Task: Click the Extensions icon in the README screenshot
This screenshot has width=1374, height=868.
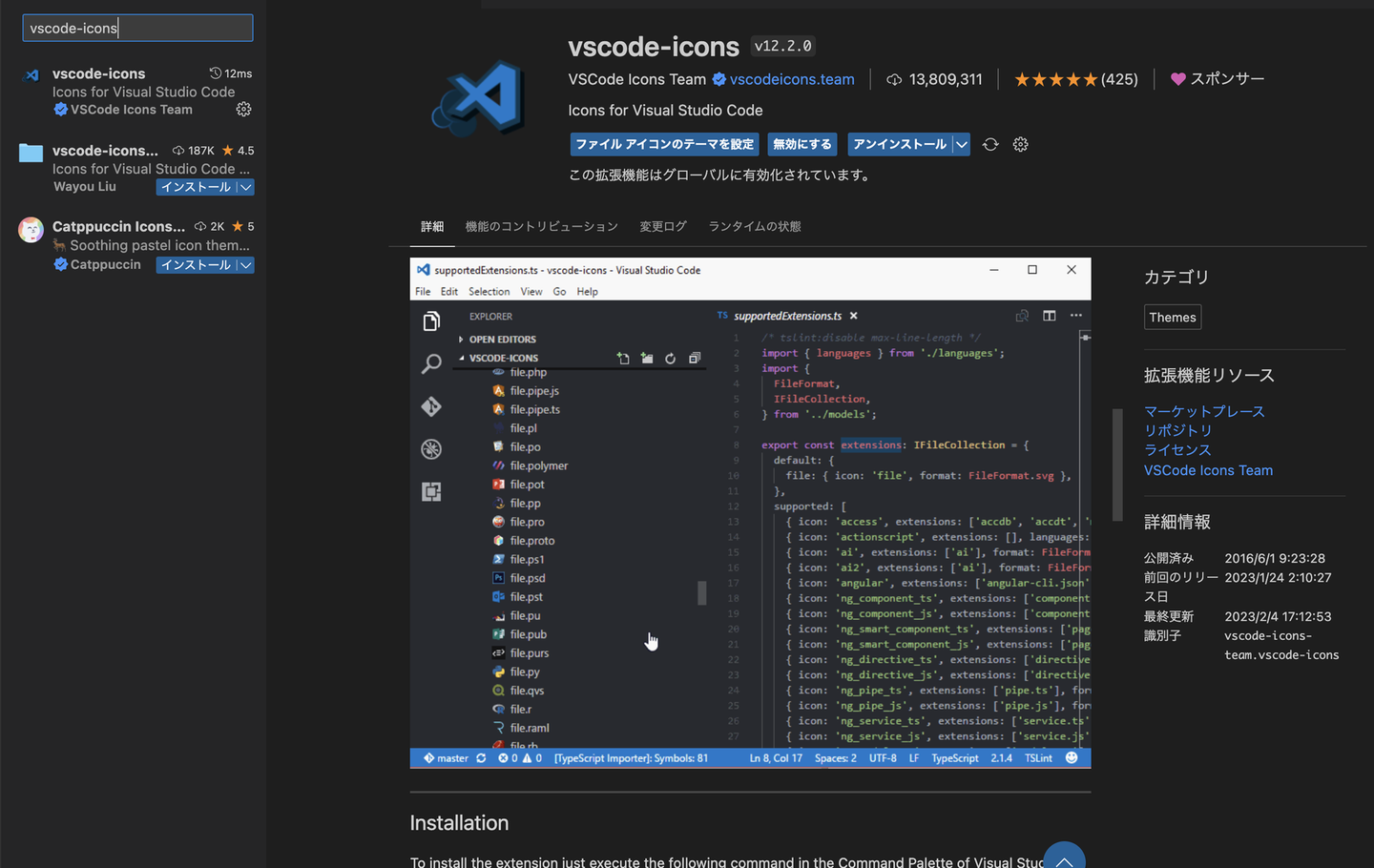Action: [431, 491]
